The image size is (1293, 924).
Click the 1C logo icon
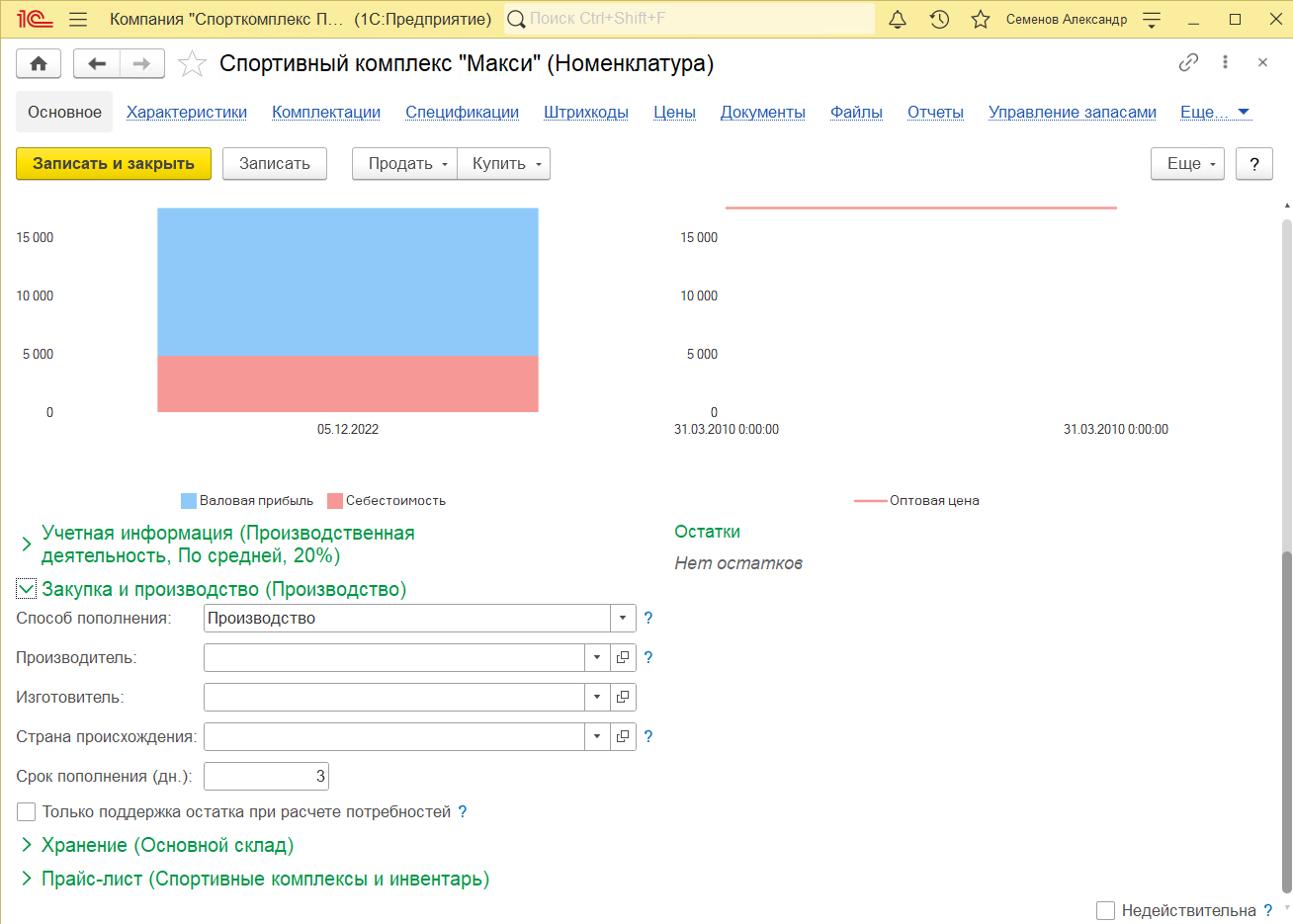point(36,19)
